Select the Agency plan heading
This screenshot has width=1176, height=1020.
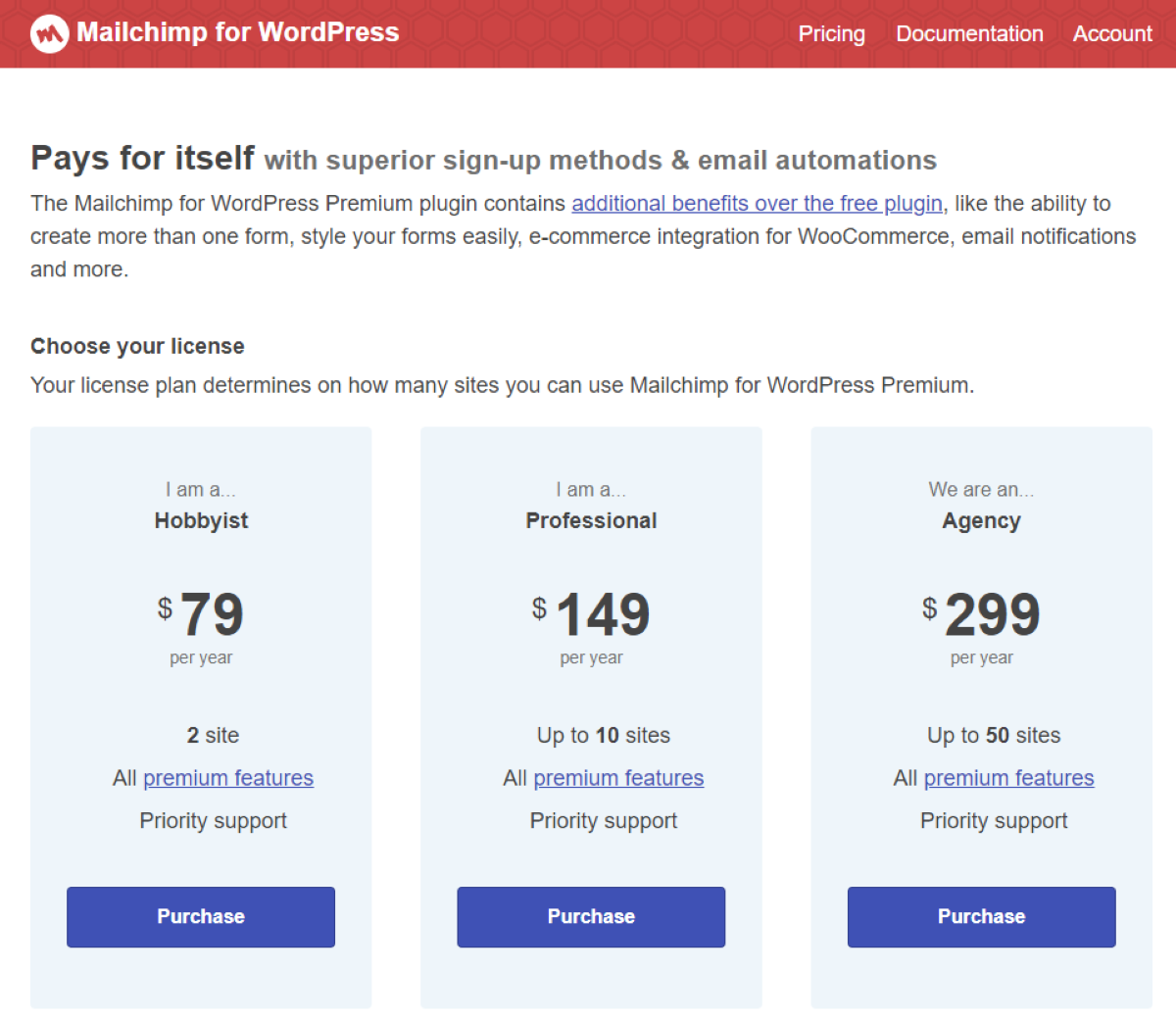981,521
